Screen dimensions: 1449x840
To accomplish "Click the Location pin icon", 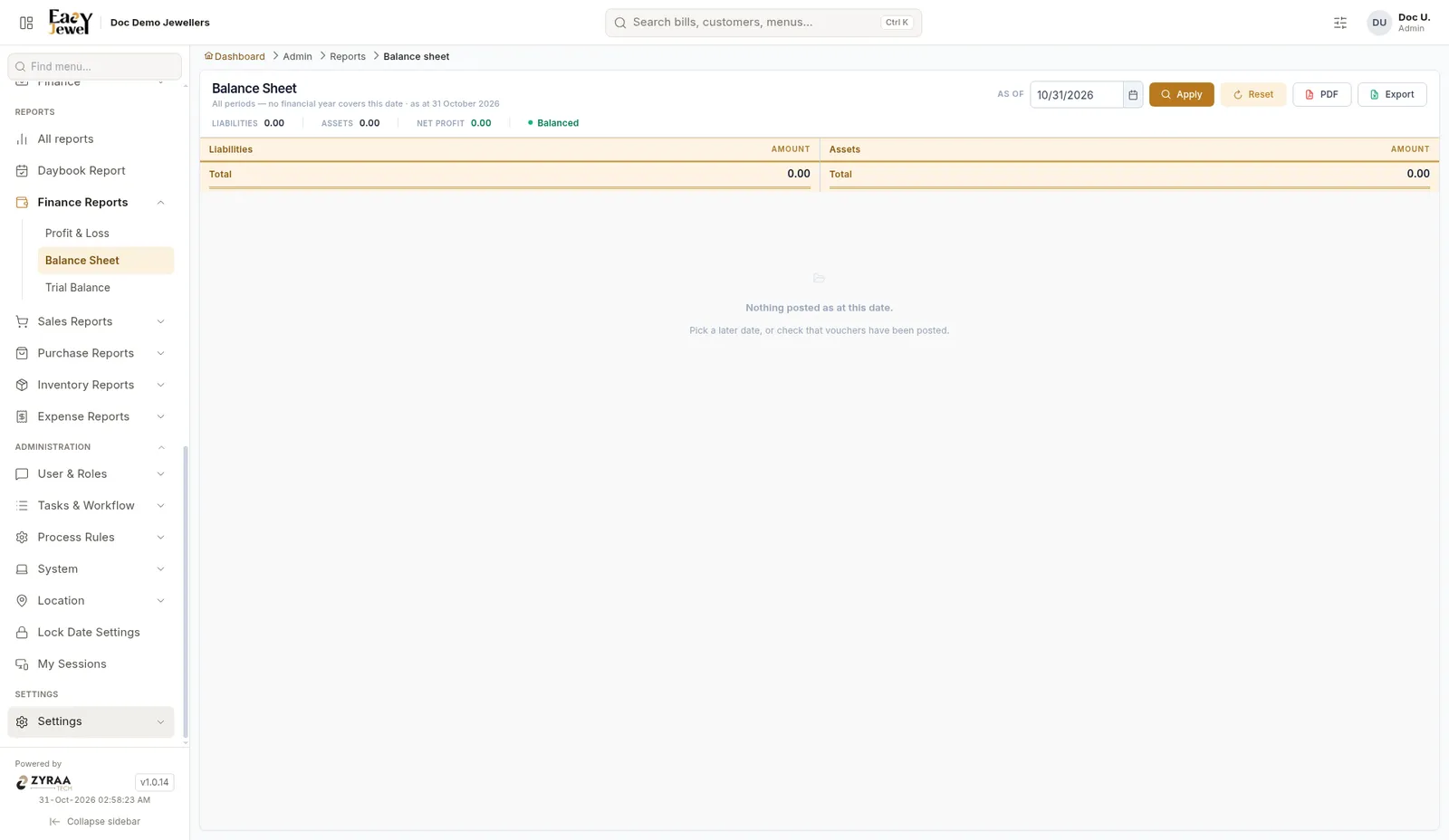I will [x=22, y=601].
